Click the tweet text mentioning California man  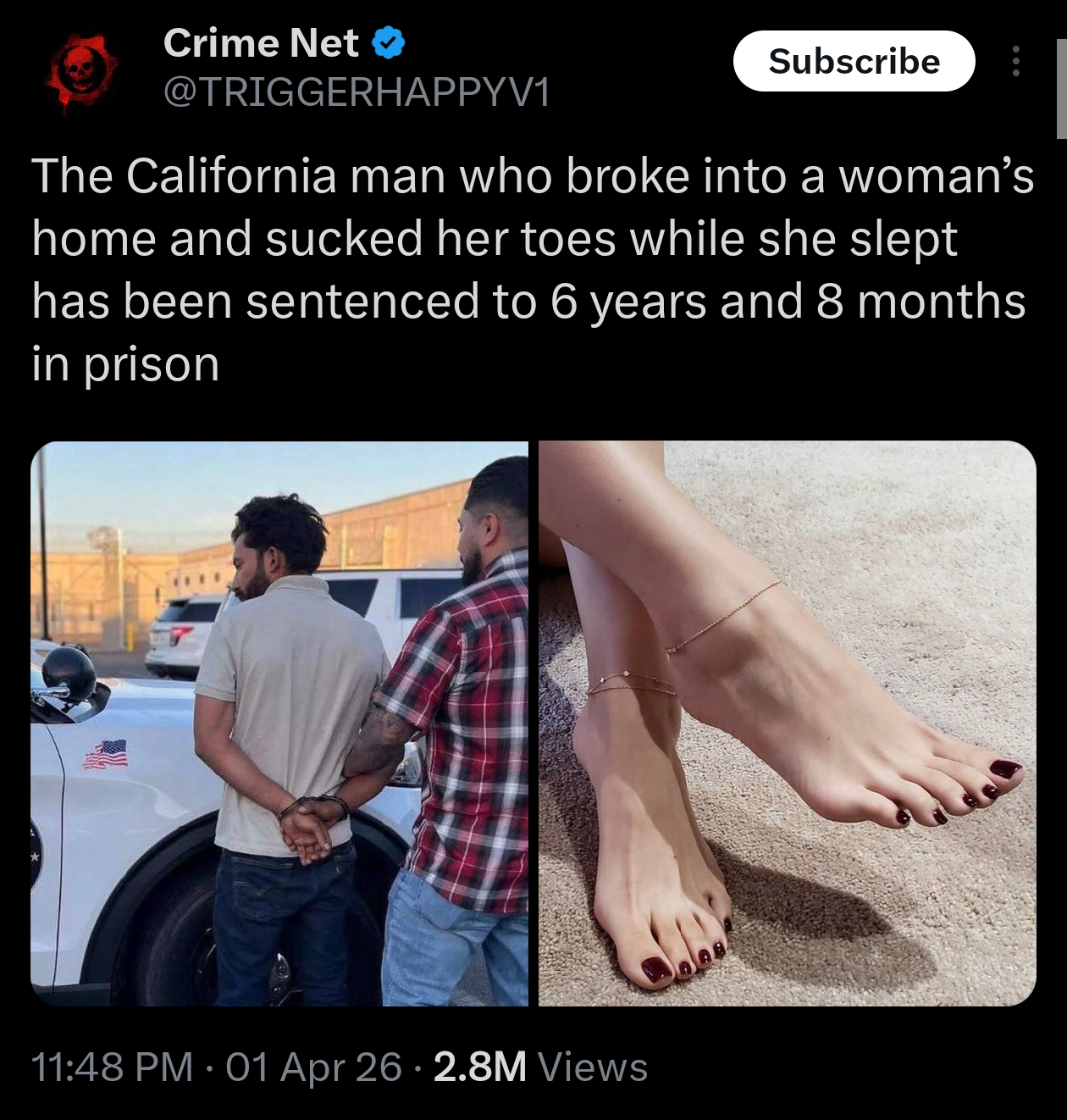pyautogui.click(x=533, y=269)
